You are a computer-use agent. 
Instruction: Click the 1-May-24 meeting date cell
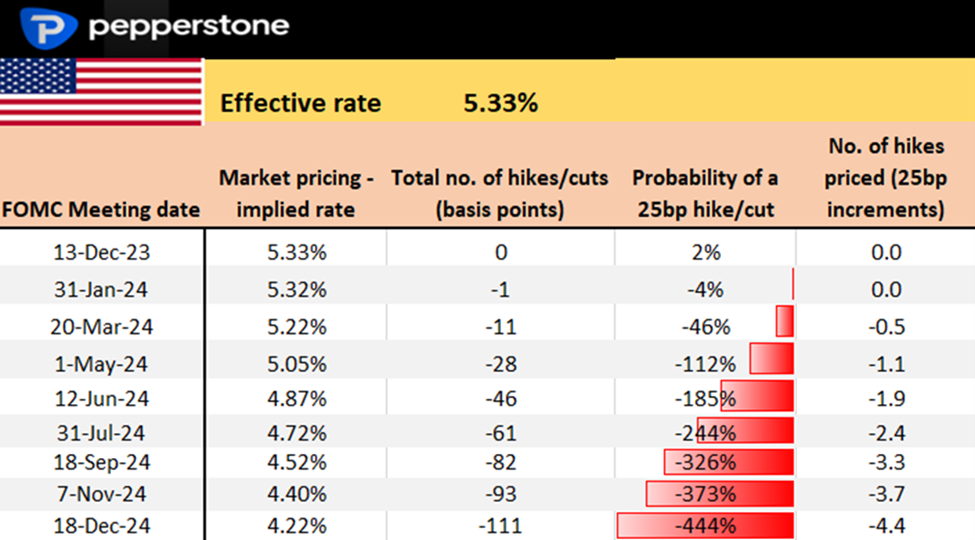coord(101,363)
